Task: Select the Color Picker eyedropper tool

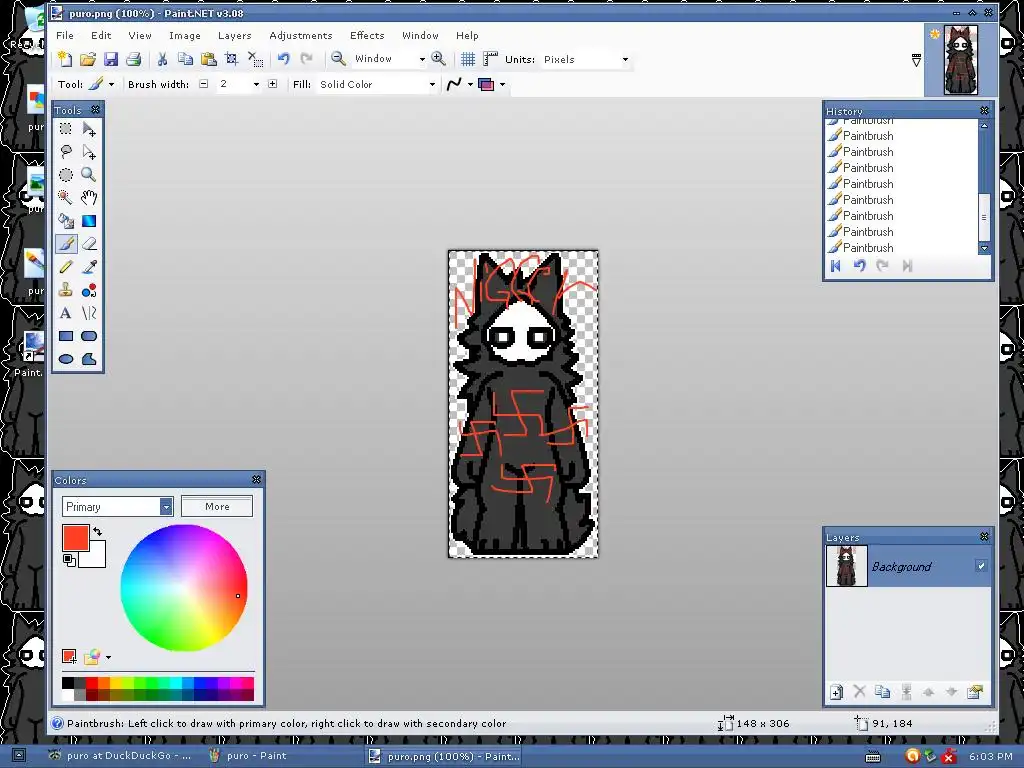Action: (x=89, y=266)
